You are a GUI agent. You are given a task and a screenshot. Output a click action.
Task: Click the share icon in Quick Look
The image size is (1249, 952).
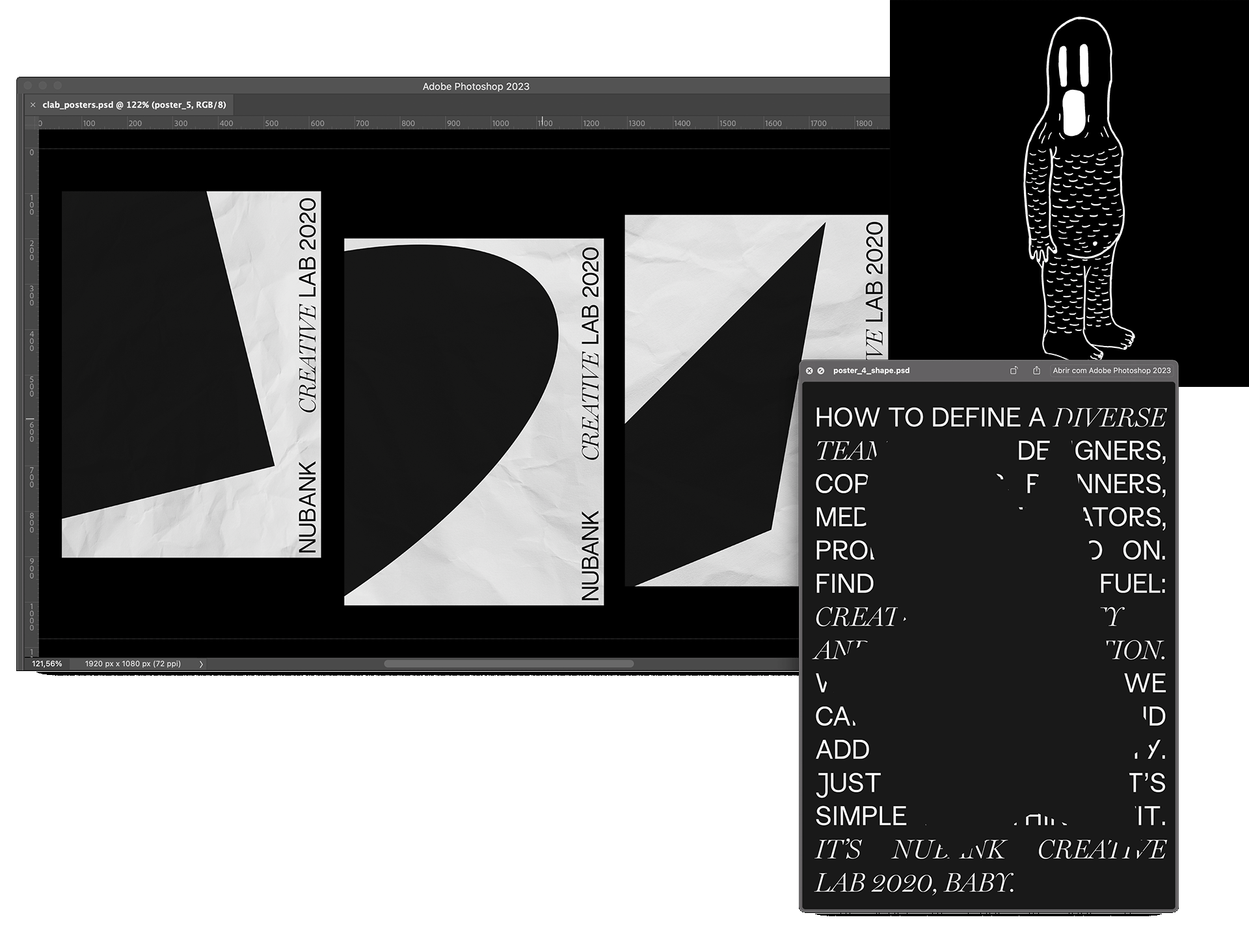1036,371
